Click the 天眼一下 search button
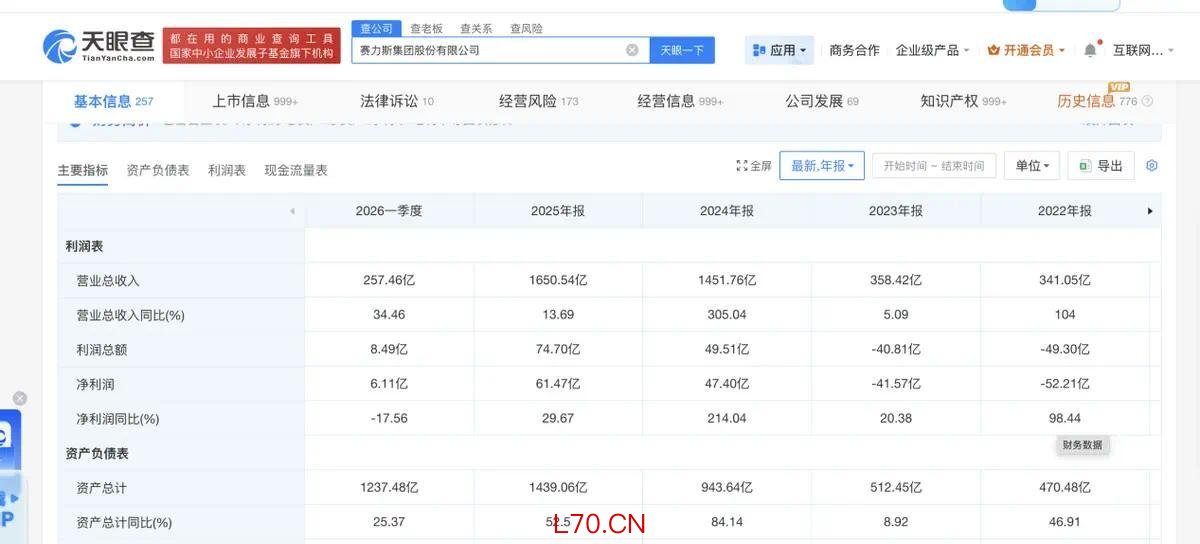 point(682,50)
